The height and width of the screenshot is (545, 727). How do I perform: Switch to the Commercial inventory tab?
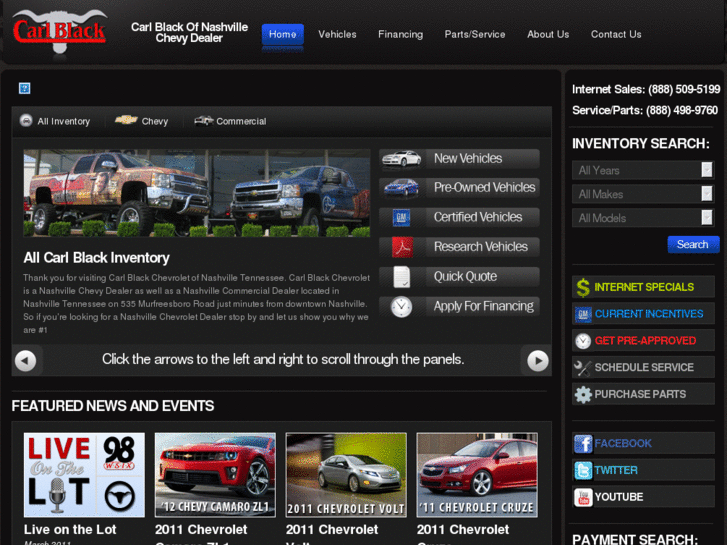coord(230,121)
